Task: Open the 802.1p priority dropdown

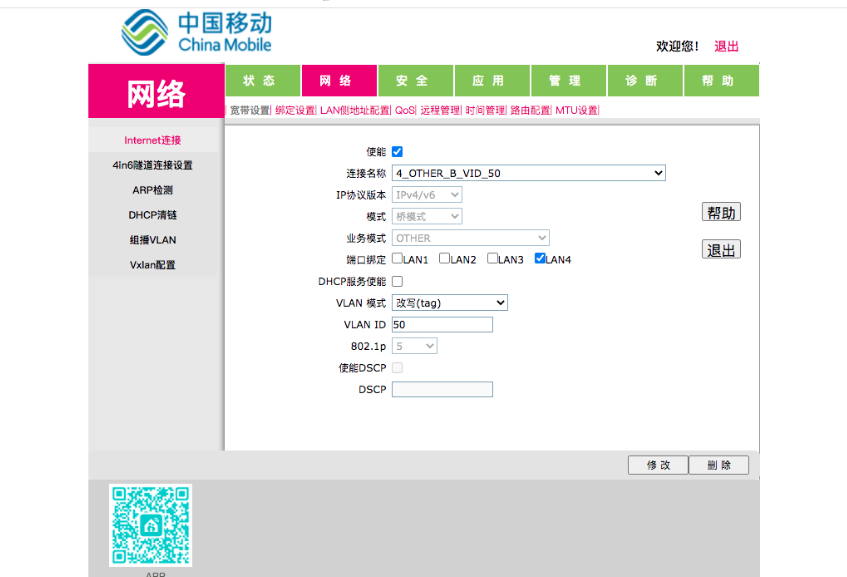Action: pyautogui.click(x=414, y=346)
